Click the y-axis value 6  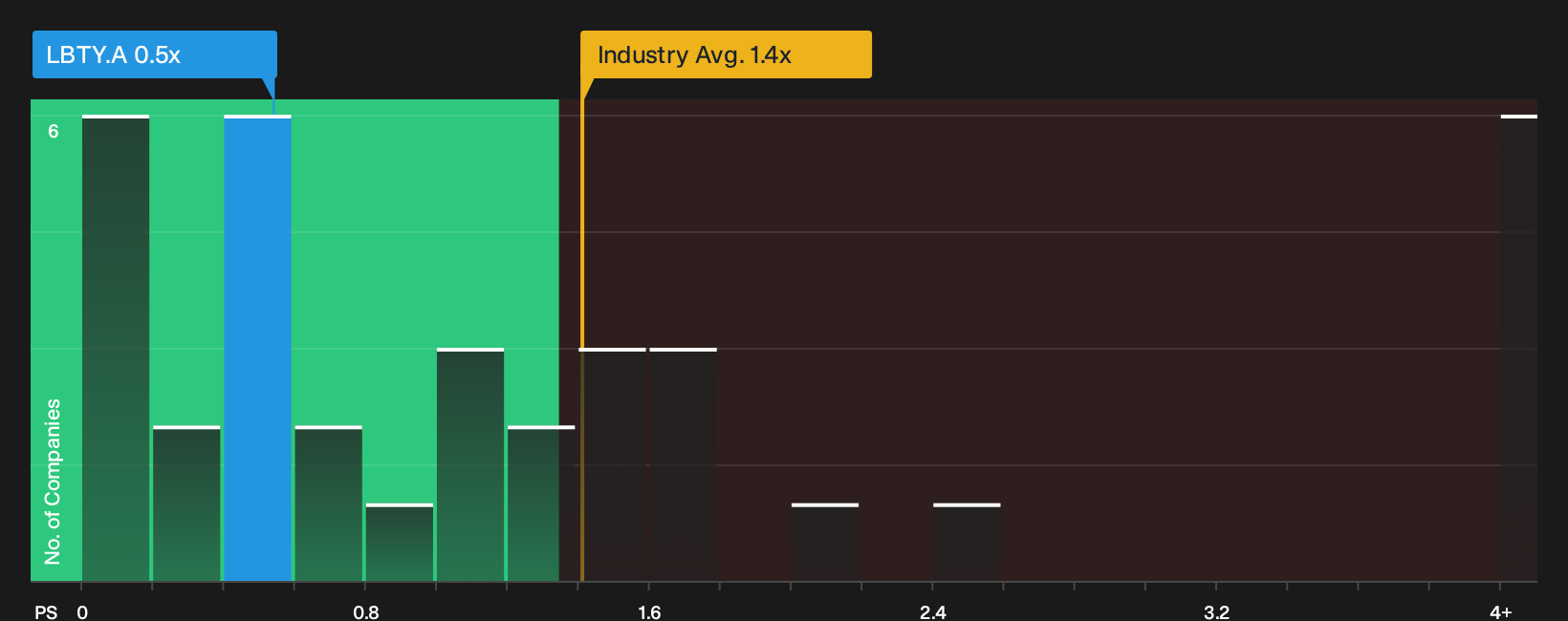click(x=54, y=132)
